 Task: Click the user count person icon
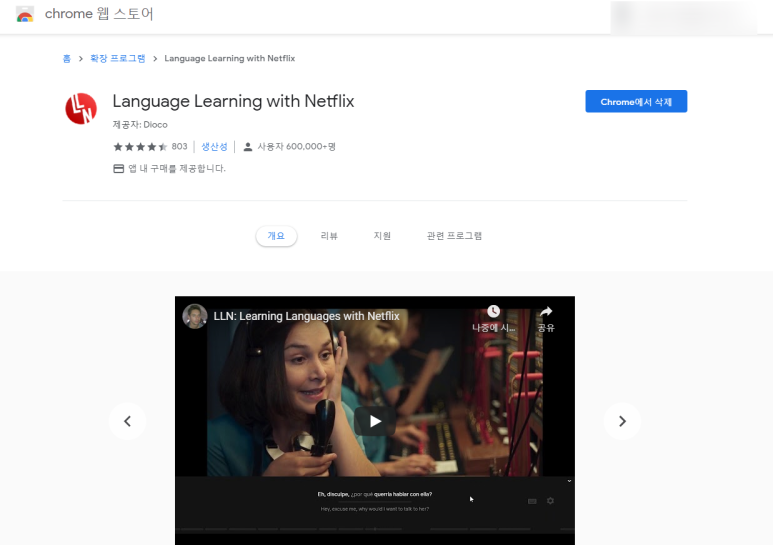click(x=248, y=147)
